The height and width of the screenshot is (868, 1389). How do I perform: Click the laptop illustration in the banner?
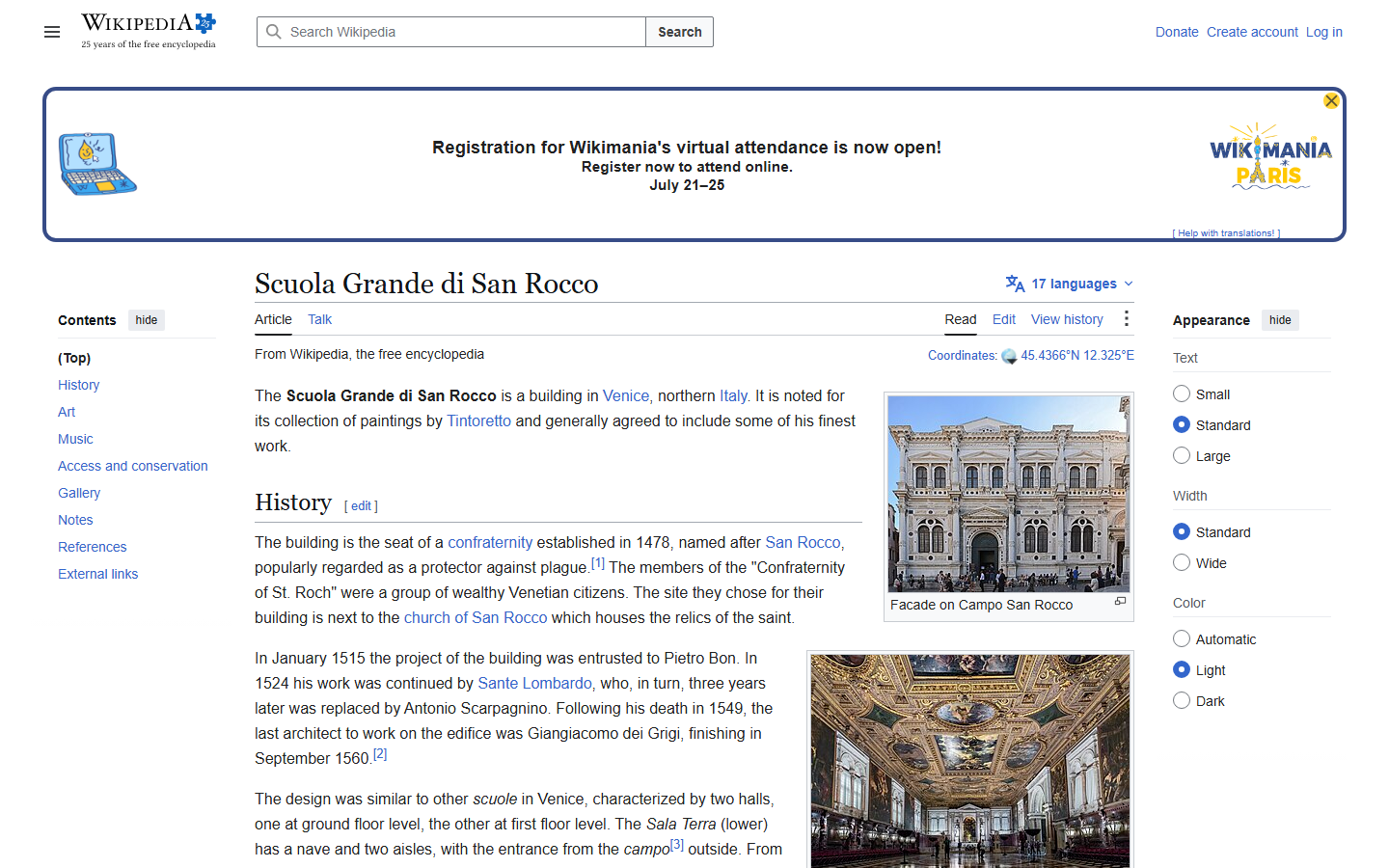[x=97, y=164]
